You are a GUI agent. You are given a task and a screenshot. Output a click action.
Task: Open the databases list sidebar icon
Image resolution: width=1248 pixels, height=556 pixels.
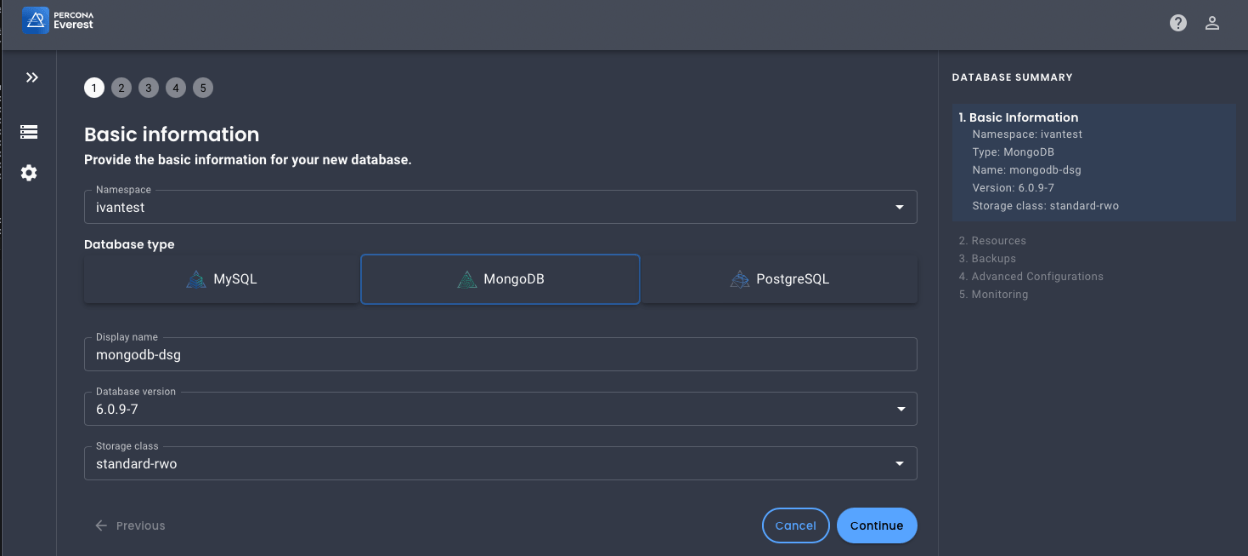[x=29, y=132]
